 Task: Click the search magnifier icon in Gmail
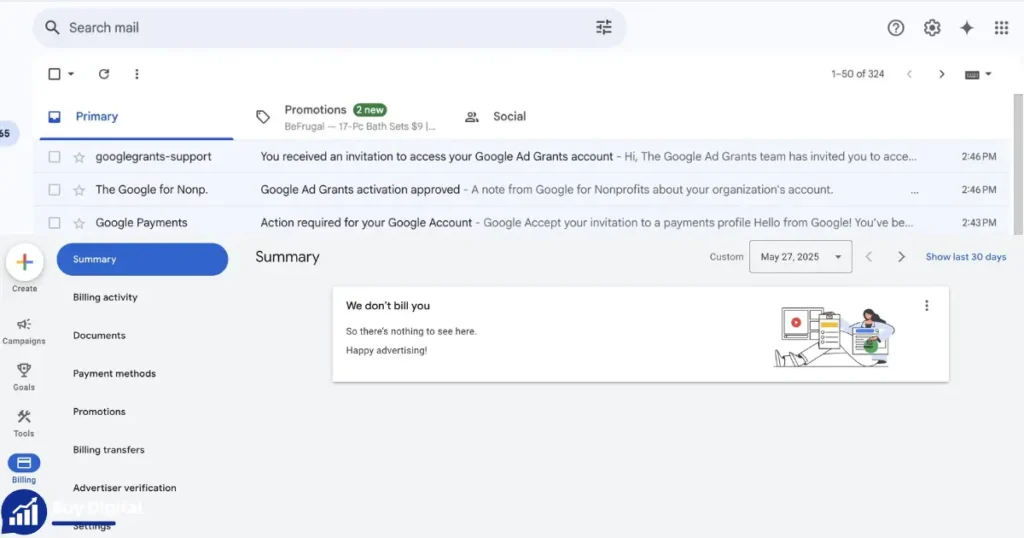(x=52, y=27)
